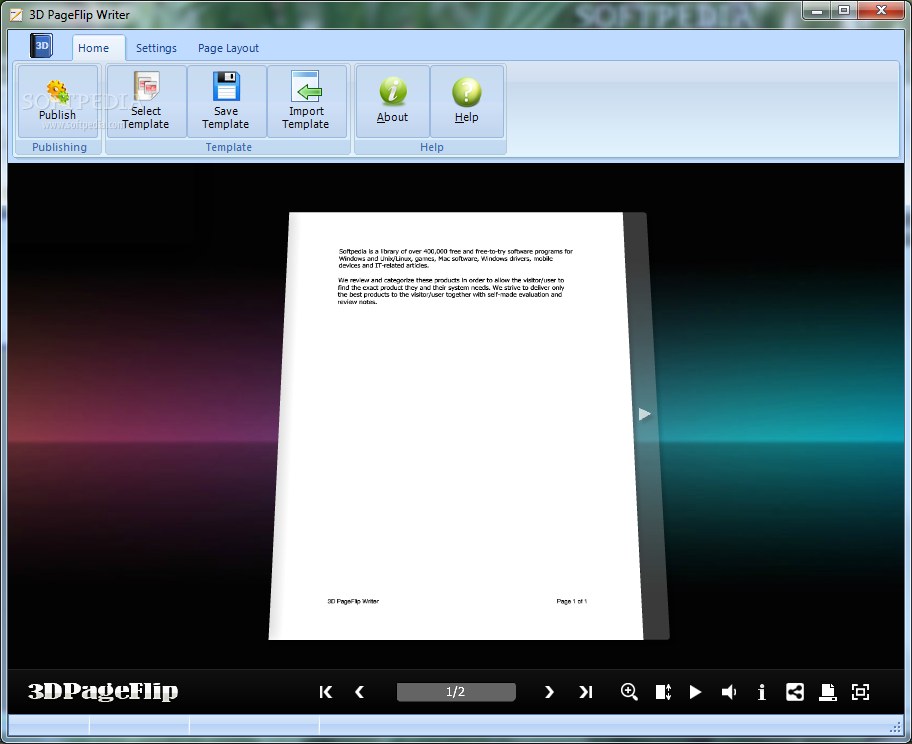912x744 pixels.
Task: Click the print icon in the player toolbar
Action: 828,692
